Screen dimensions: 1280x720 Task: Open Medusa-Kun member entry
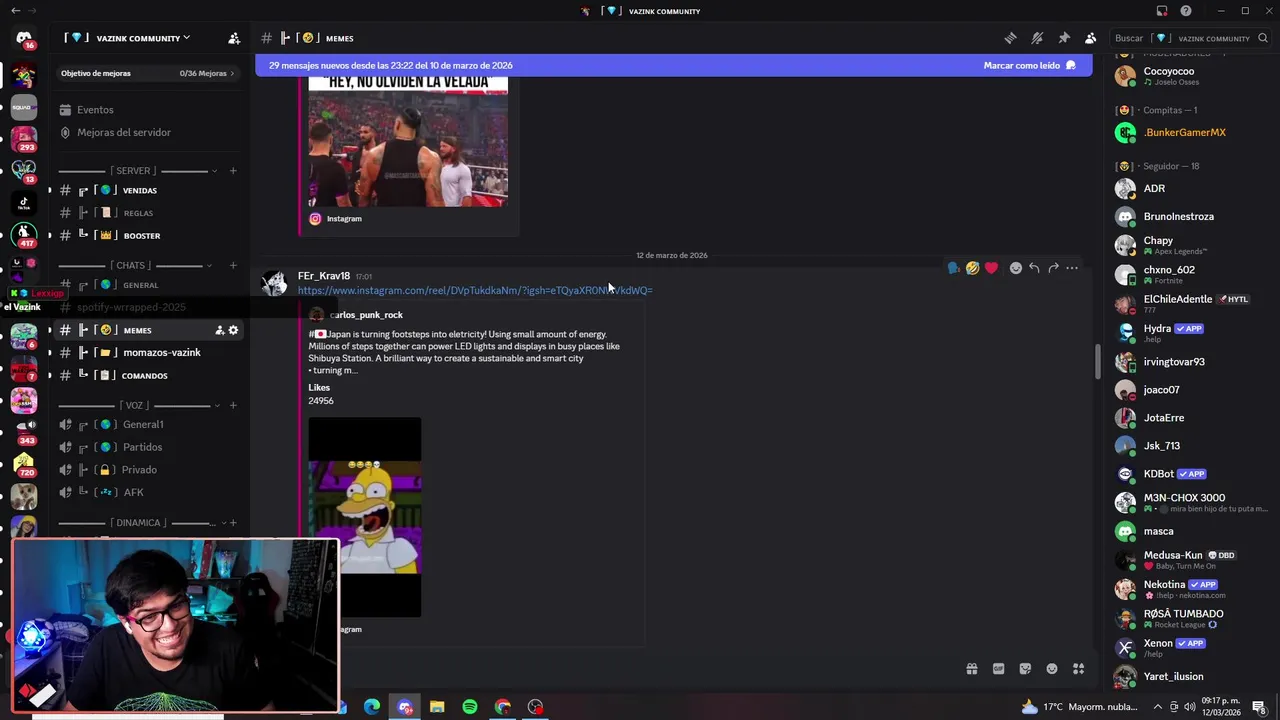point(1190,559)
